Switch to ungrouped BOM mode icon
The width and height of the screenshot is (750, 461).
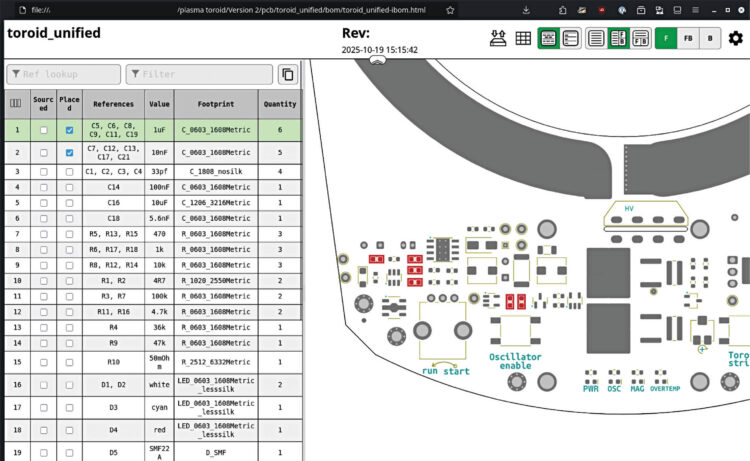coord(570,39)
